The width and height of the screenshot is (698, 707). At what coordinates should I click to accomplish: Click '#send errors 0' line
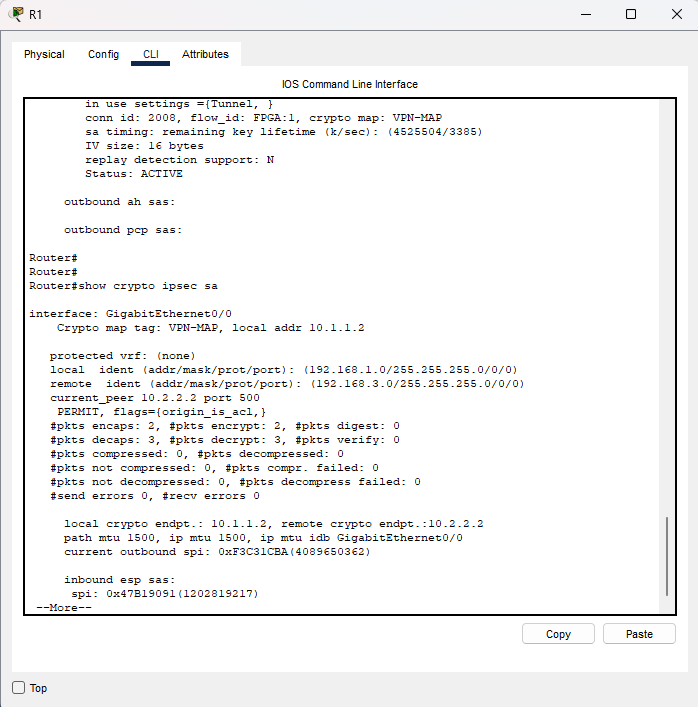[x=155, y=496]
